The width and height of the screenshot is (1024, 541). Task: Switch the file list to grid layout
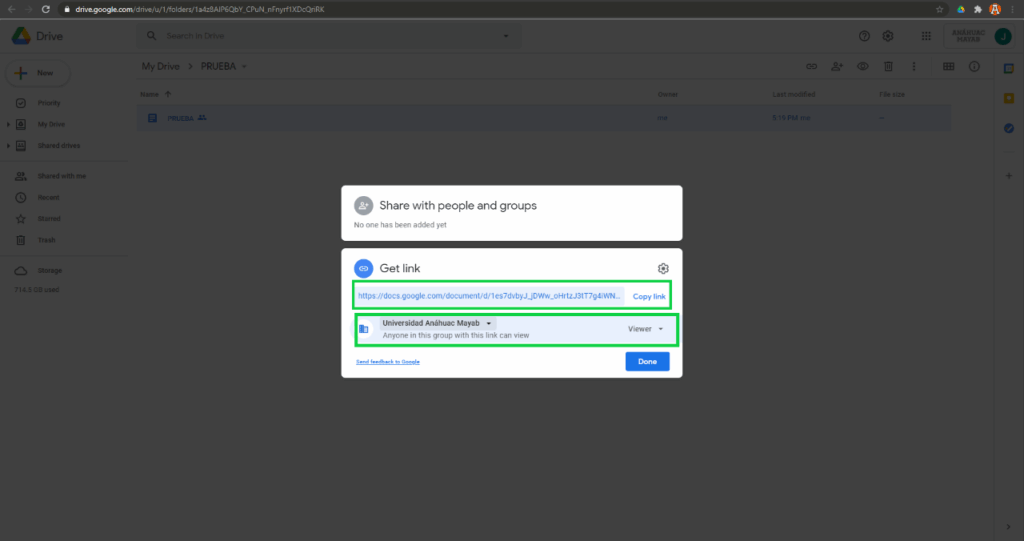(x=948, y=66)
